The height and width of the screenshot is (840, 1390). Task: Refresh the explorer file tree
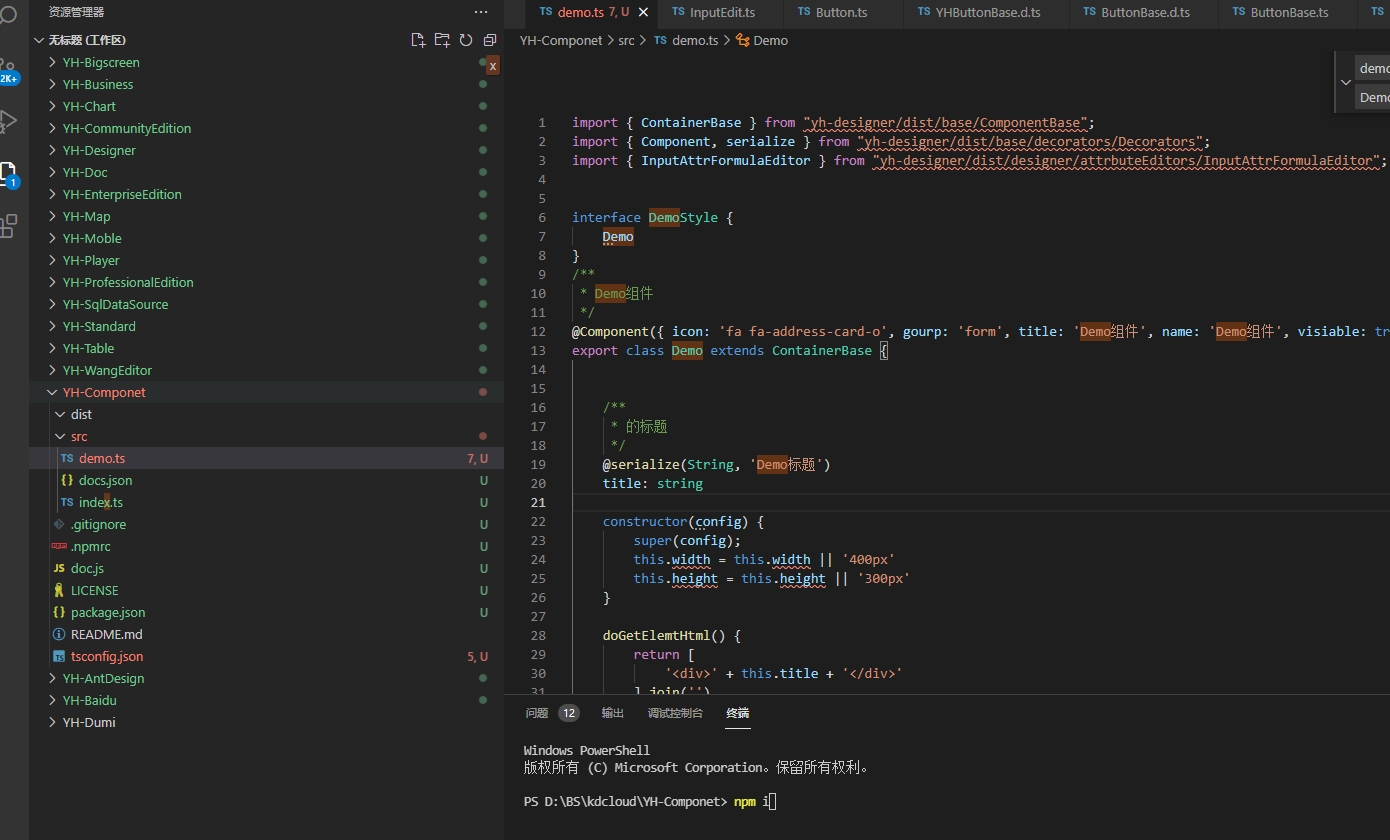(x=466, y=40)
